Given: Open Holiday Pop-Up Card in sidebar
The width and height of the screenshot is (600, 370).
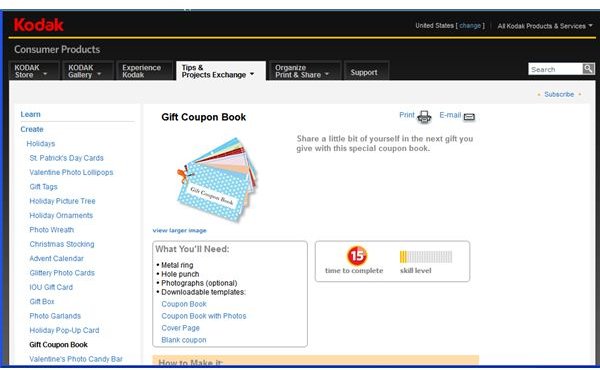Looking at the screenshot, I should point(64,330).
